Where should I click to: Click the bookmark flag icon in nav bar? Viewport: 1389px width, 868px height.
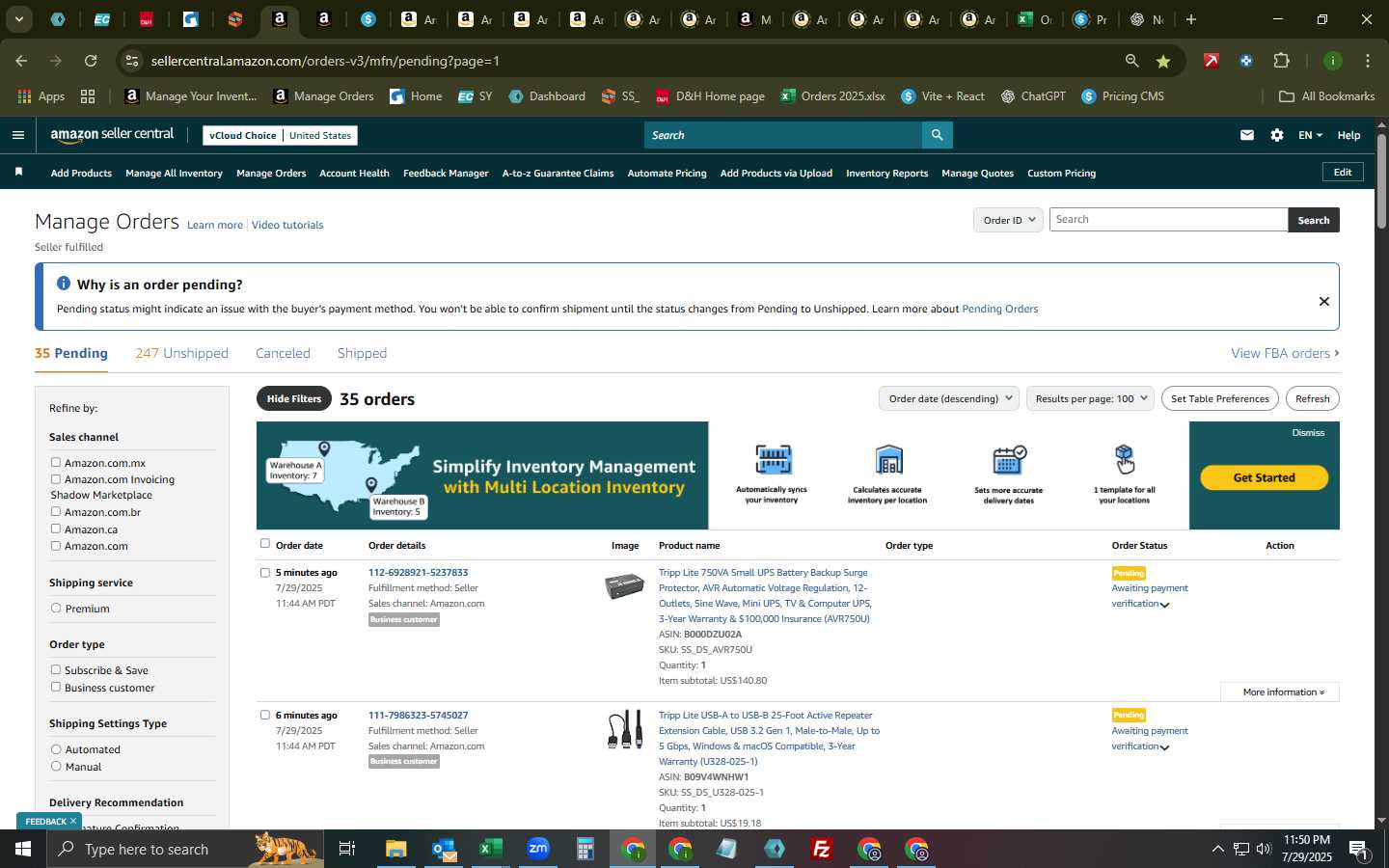coord(18,173)
